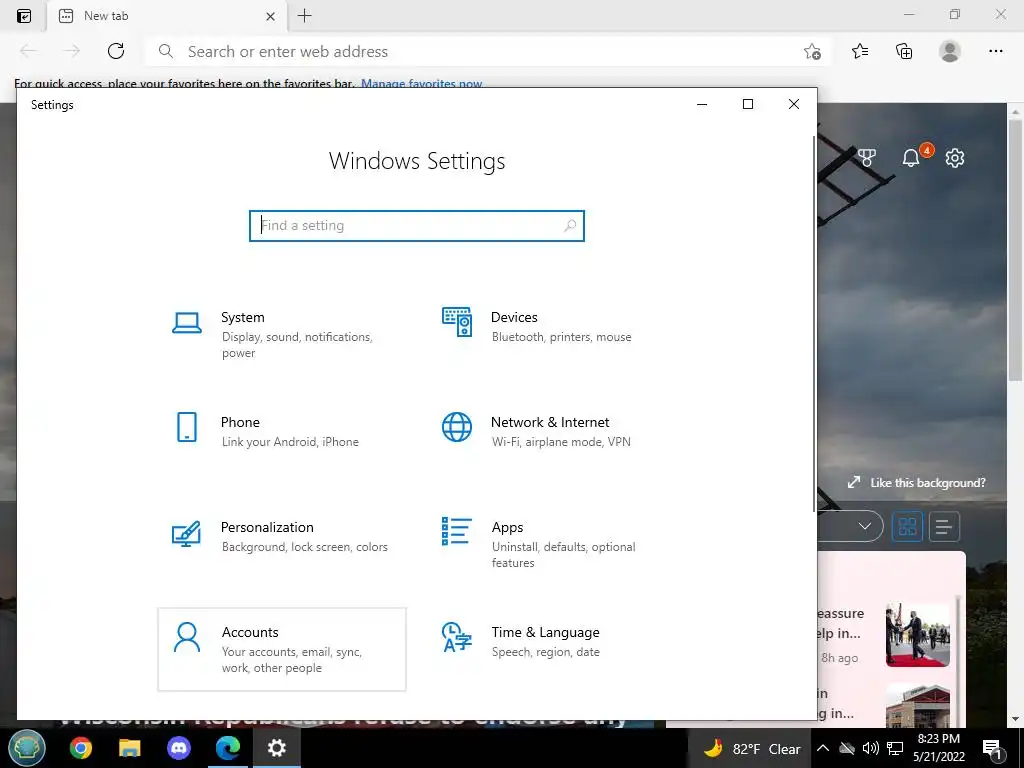
Task: Open the System settings title
Action: tap(243, 317)
